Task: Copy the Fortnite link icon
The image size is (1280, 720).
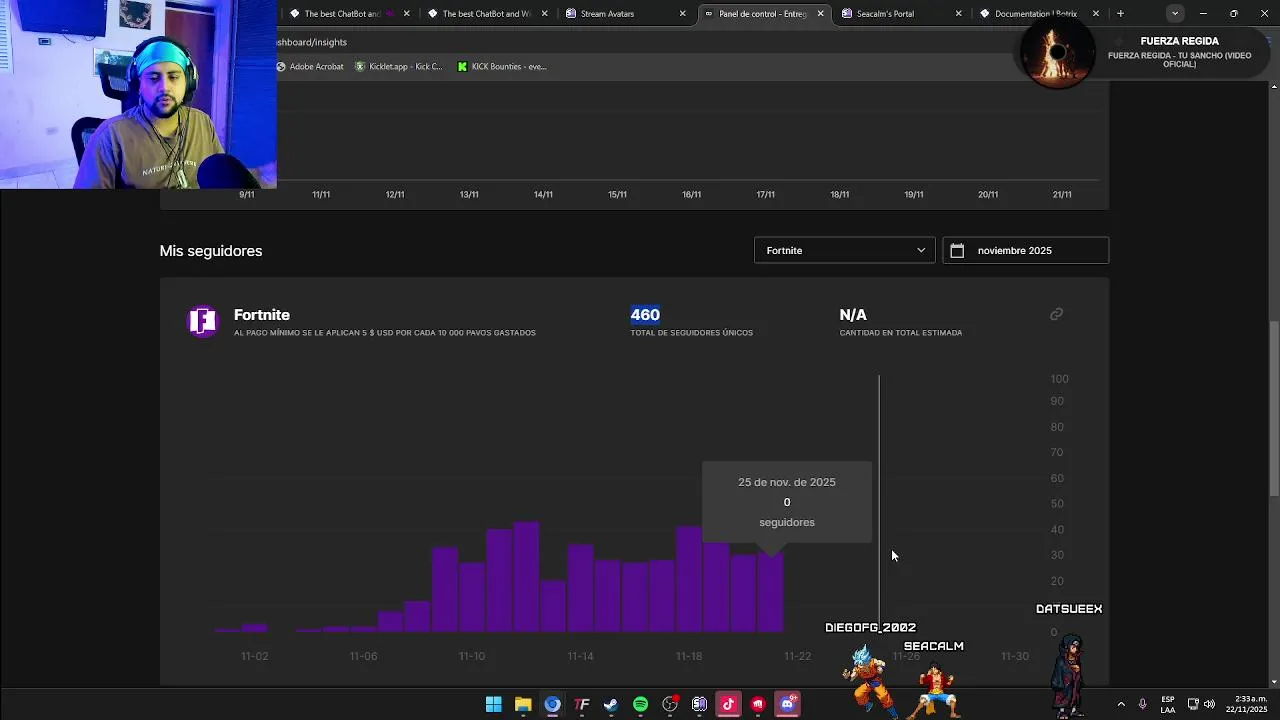Action: [1056, 314]
